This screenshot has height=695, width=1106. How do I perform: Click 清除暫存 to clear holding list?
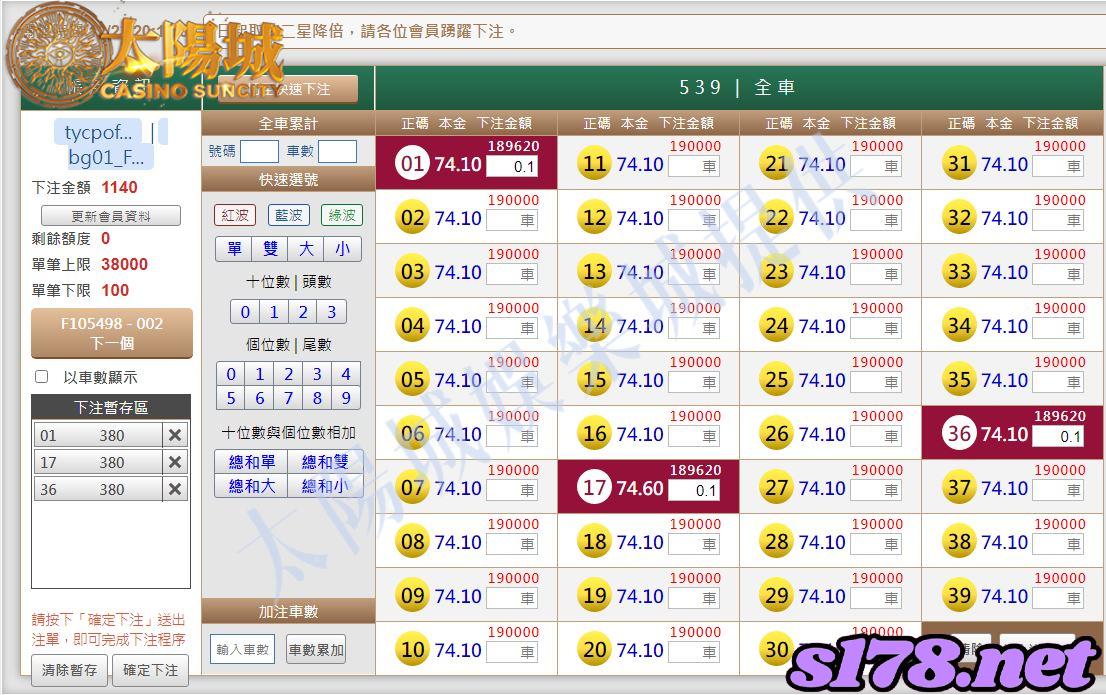(69, 670)
